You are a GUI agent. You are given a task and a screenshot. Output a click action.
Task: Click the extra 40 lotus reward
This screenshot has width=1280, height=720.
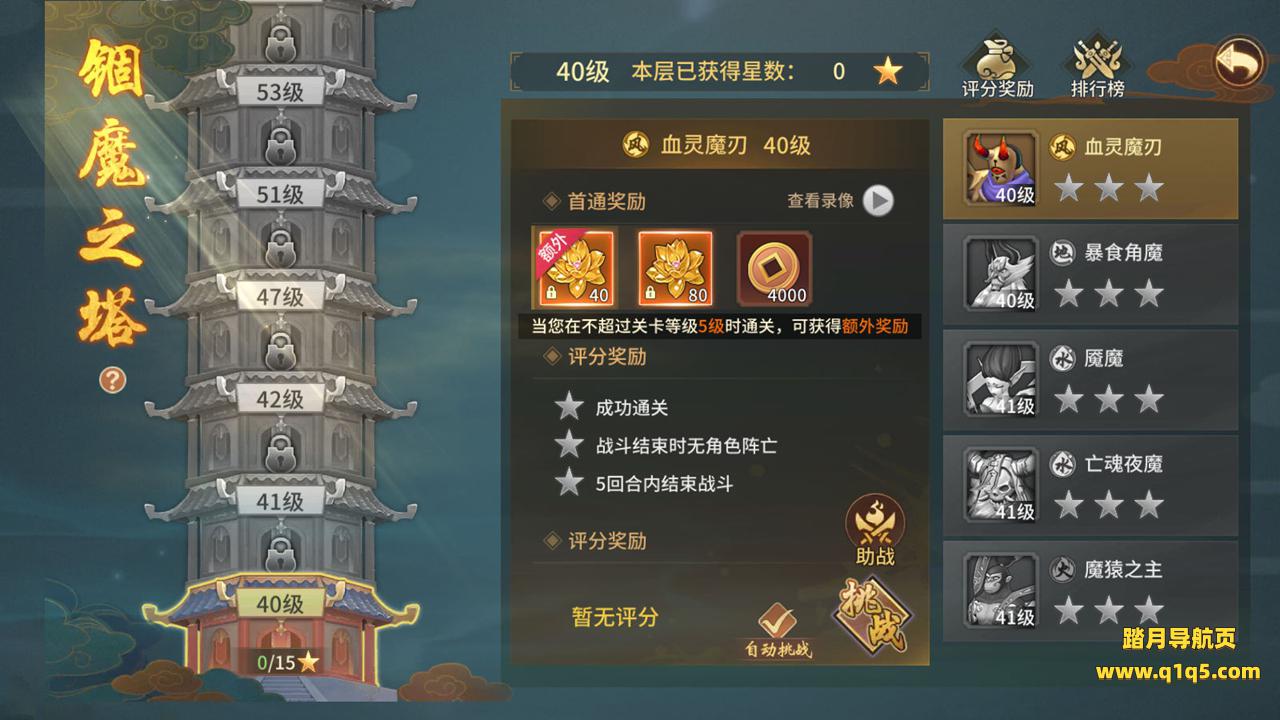click(575, 267)
